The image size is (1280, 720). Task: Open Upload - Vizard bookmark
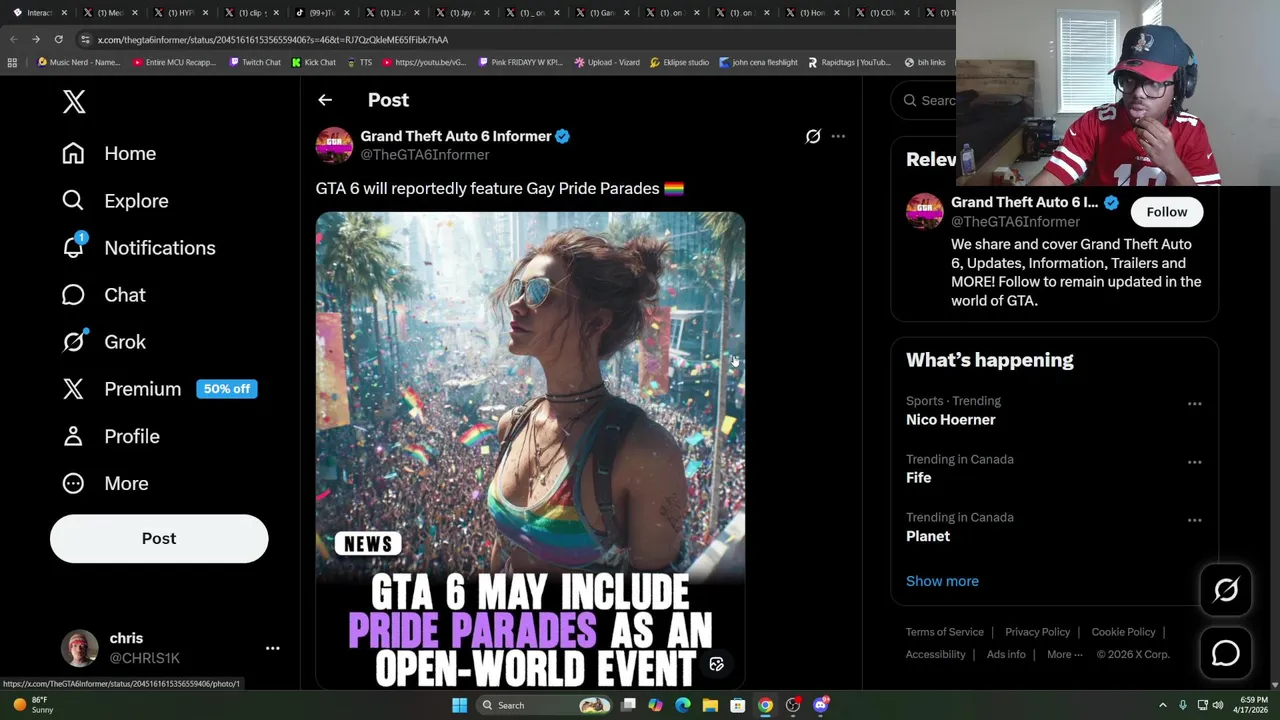coord(607,62)
